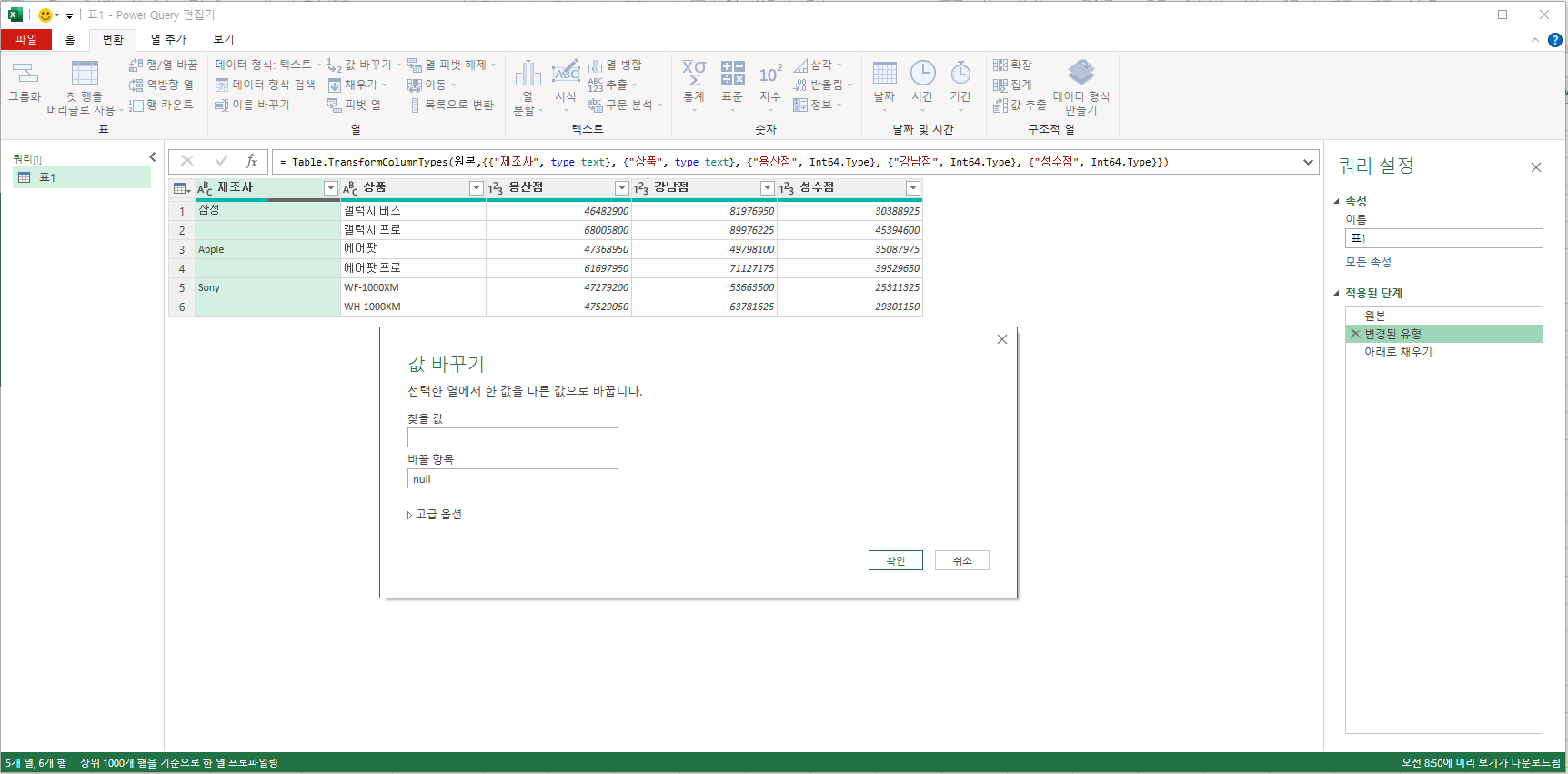Screen dimensions: 1568x774
Task: Click the ABC type icon of 제조사 column
Action: click(205, 188)
